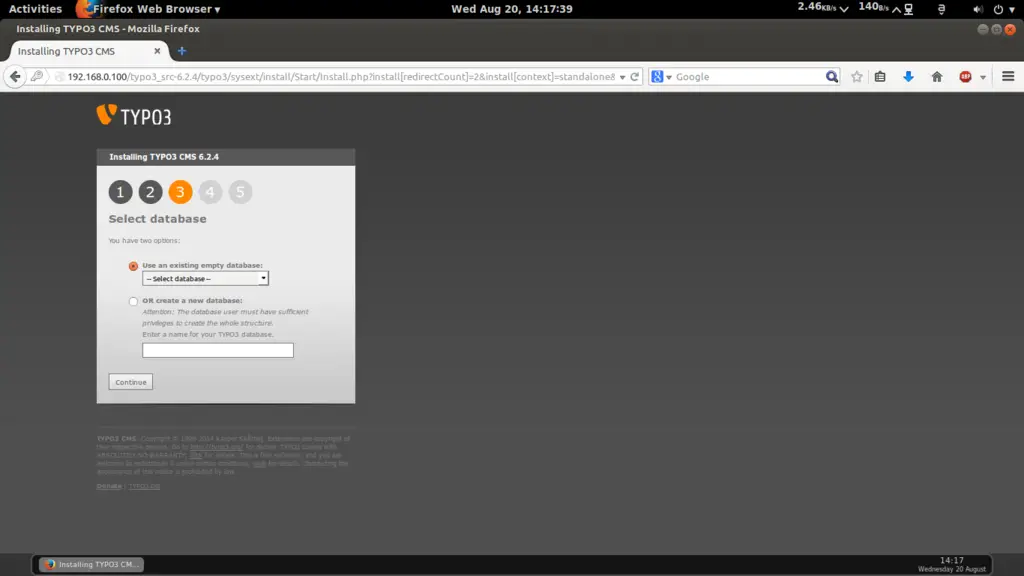Maximize the Firefox window
1024x576 pixels.
coord(996,29)
